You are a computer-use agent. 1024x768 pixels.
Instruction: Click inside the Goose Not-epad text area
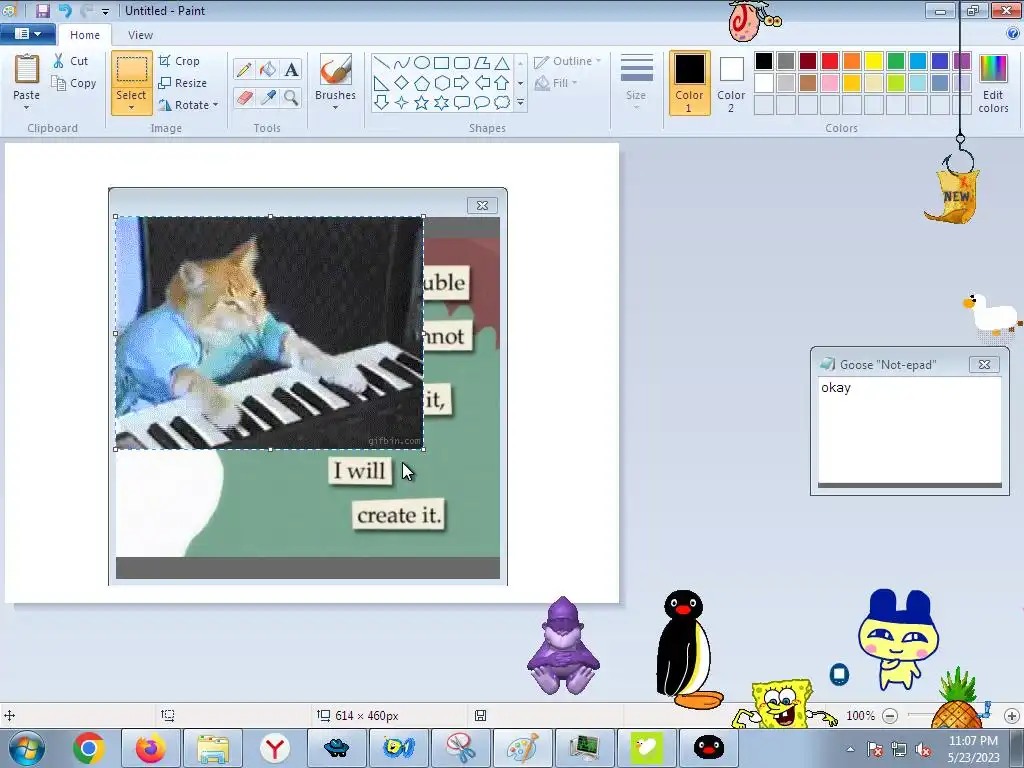pos(909,430)
